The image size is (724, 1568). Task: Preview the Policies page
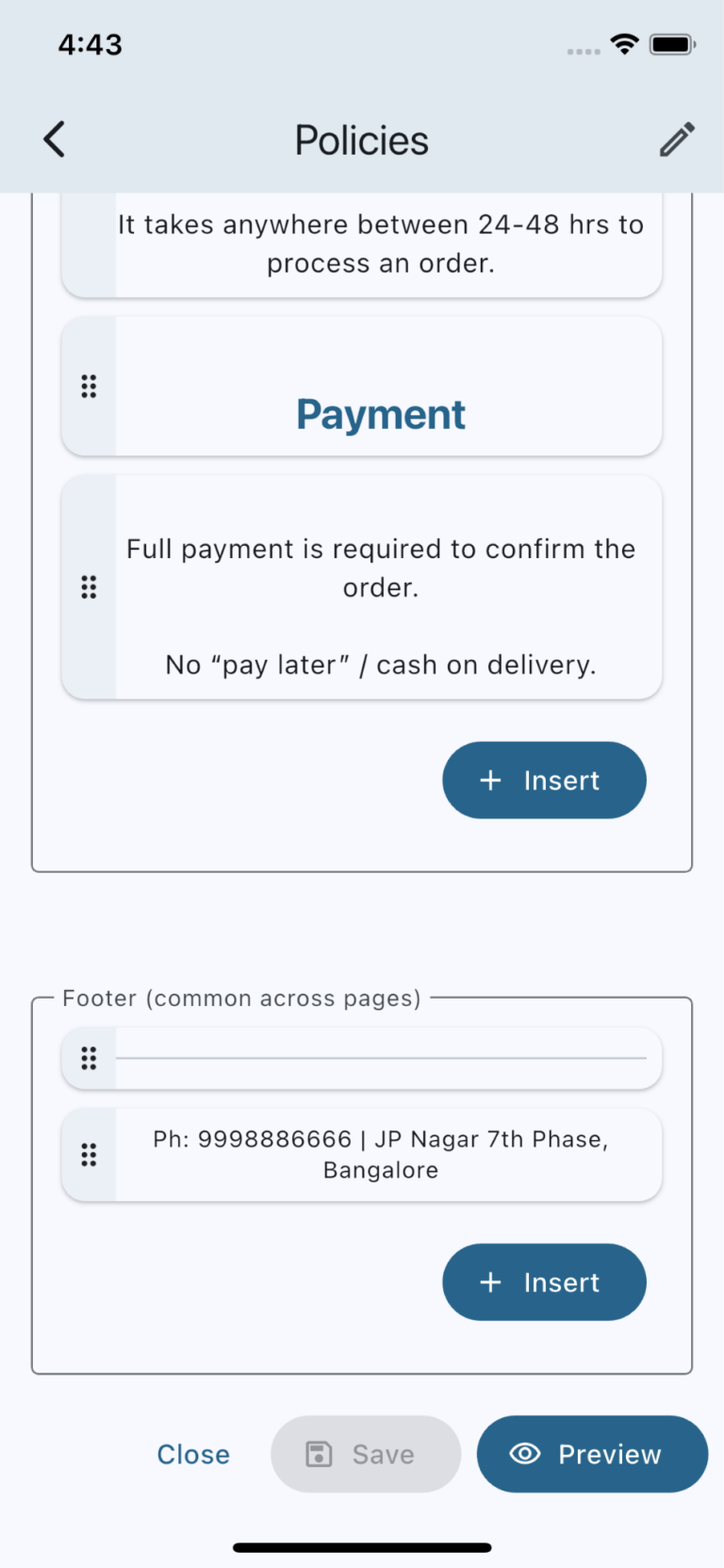coord(591,1454)
